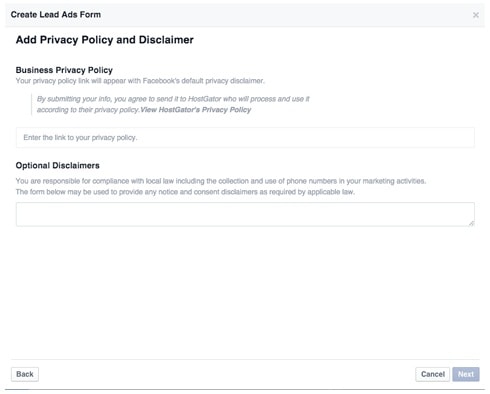Screen dimensions: 490x394
Task: Click the privacy policy link input field
Action: [245, 137]
